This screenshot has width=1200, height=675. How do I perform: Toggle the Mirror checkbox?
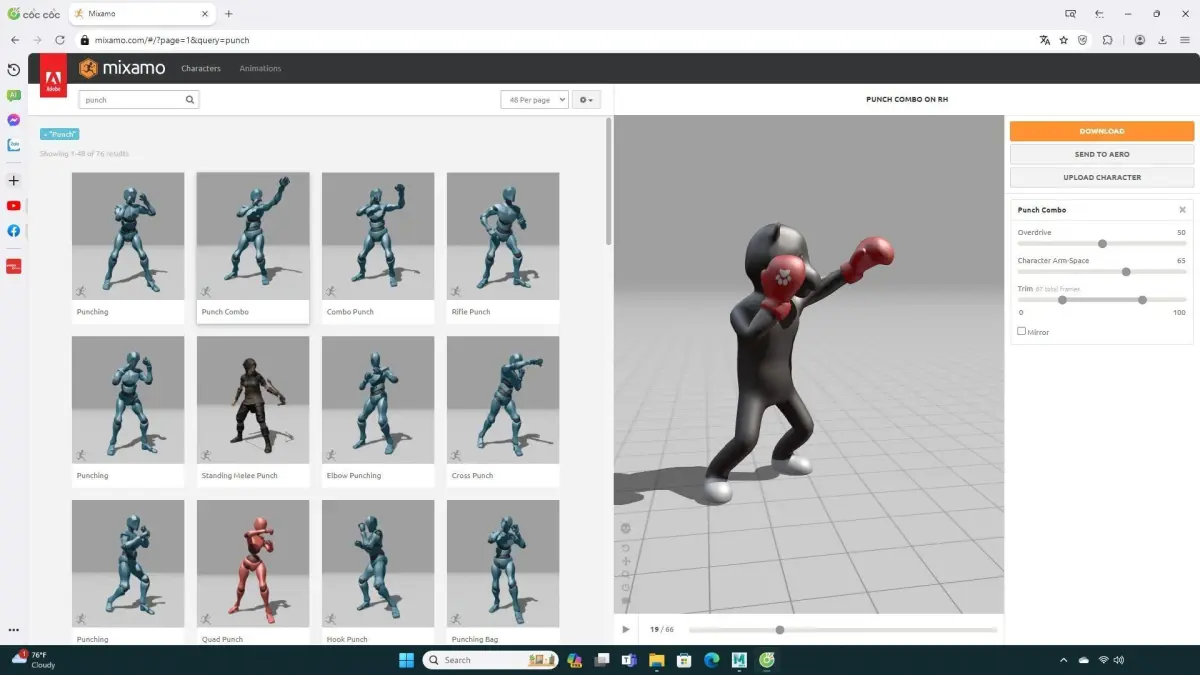(1021, 331)
